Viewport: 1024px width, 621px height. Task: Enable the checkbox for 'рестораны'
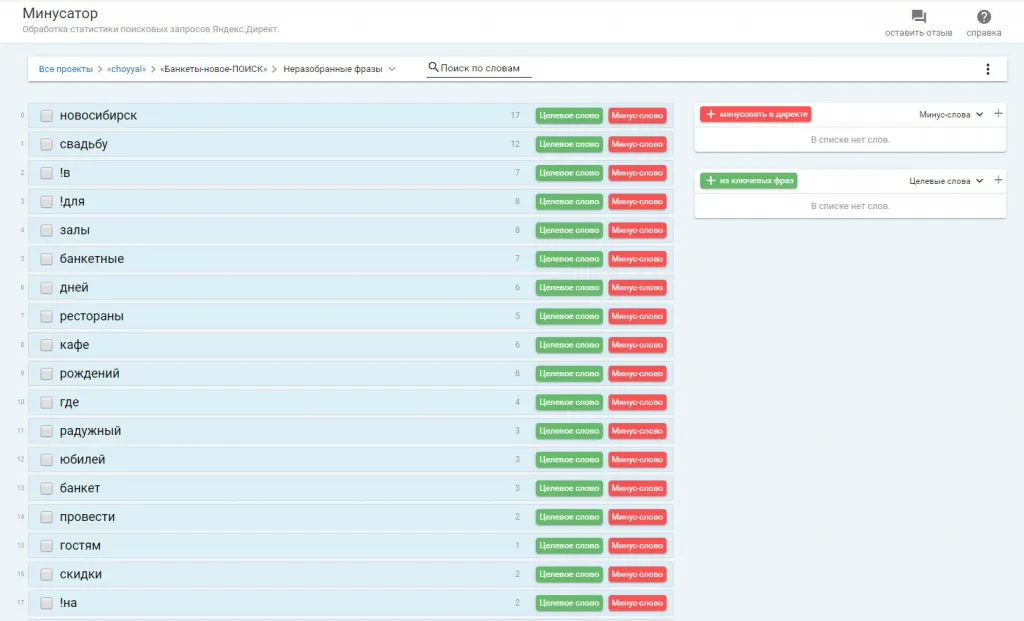point(46,316)
